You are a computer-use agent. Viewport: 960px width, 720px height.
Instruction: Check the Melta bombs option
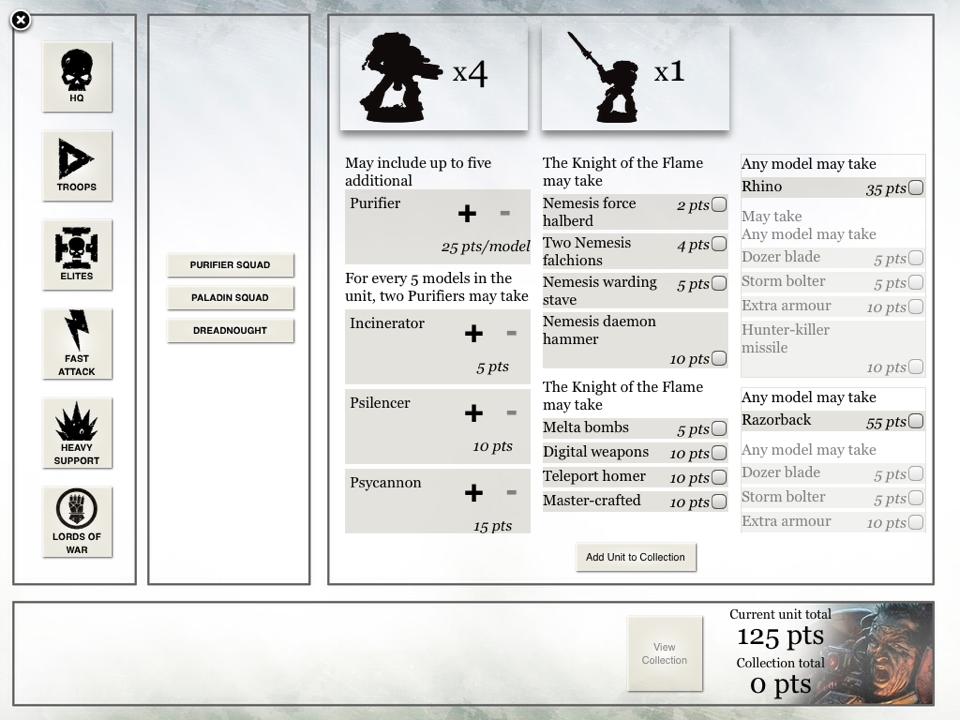719,428
